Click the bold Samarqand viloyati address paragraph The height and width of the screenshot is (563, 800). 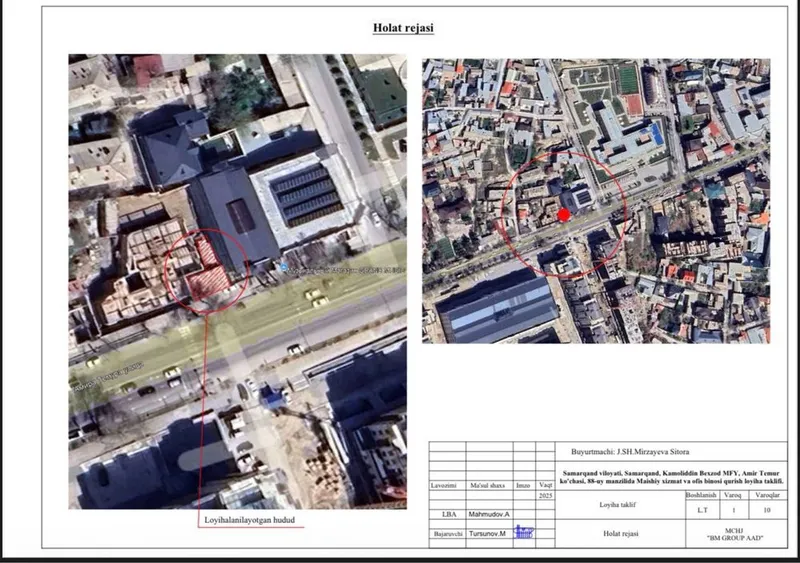coord(671,477)
